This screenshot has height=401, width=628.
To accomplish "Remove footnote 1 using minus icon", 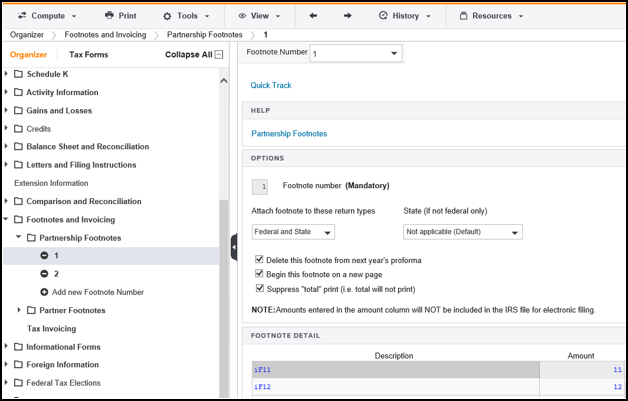I will point(44,256).
